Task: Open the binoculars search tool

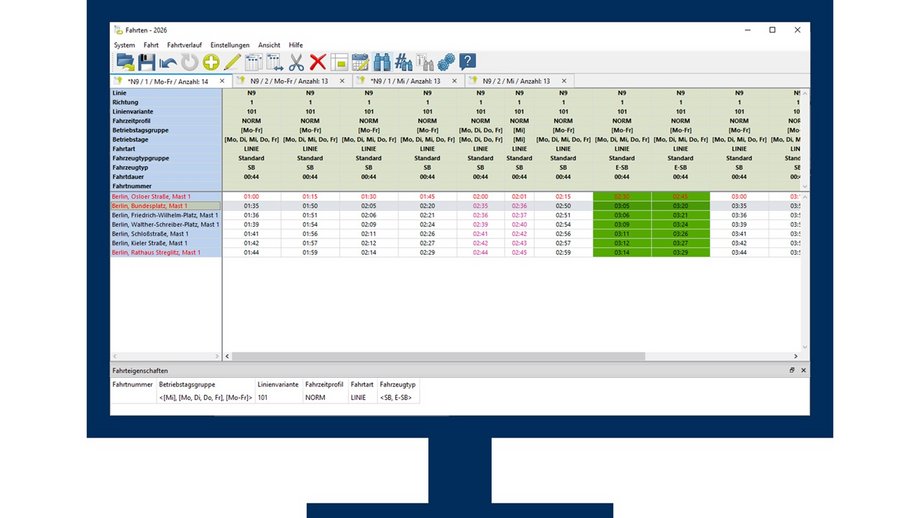Action: [382, 62]
